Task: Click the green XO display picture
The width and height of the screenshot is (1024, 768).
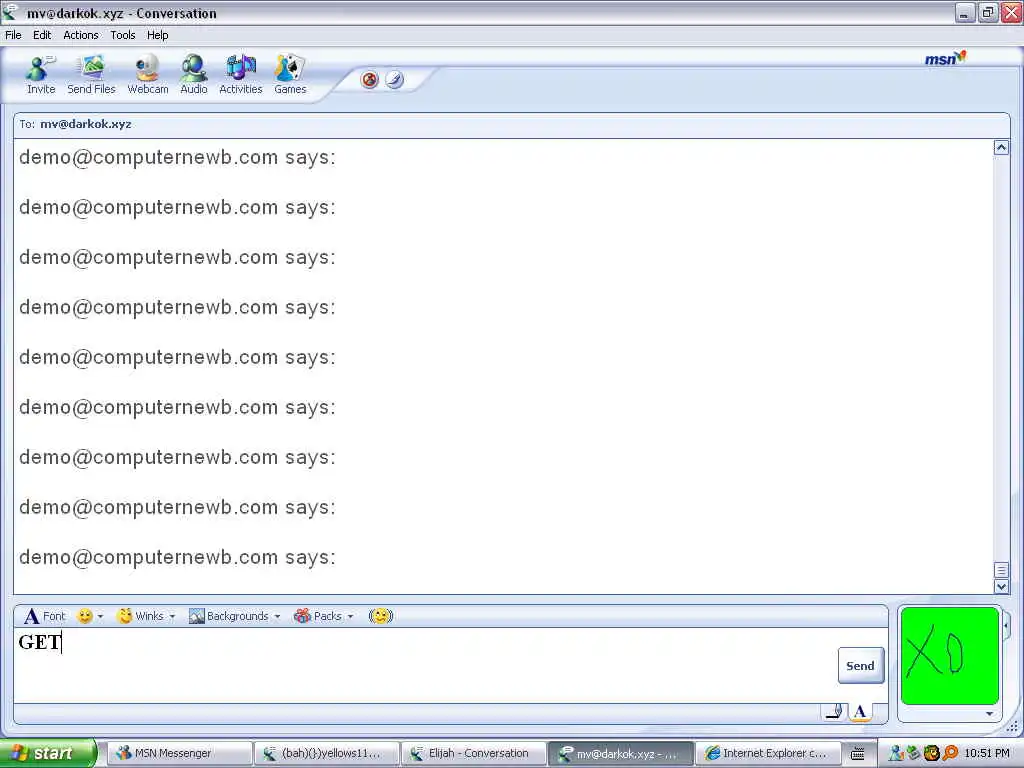Action: click(x=950, y=656)
